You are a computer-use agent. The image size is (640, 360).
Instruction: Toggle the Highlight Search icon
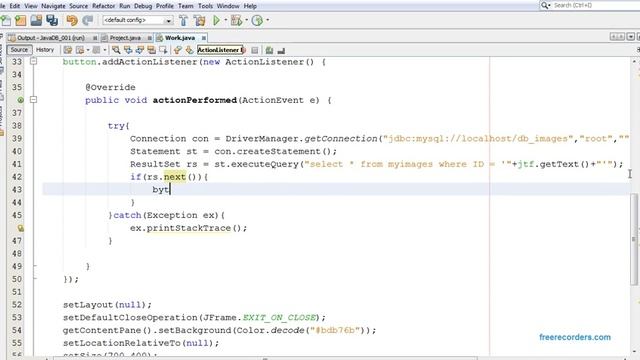(151, 50)
